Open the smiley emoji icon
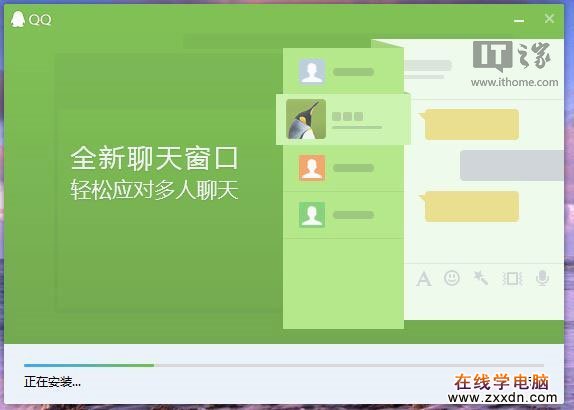This screenshot has width=574, height=410. coord(452,278)
